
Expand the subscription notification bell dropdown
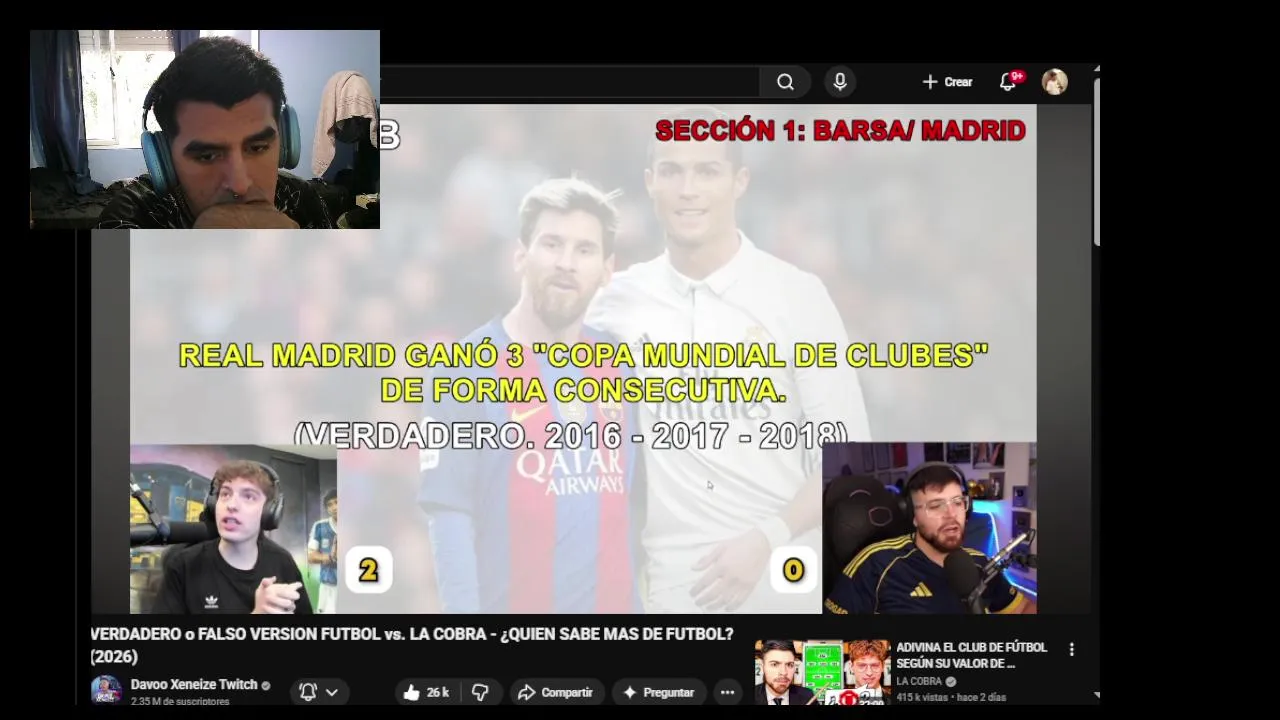[319, 692]
